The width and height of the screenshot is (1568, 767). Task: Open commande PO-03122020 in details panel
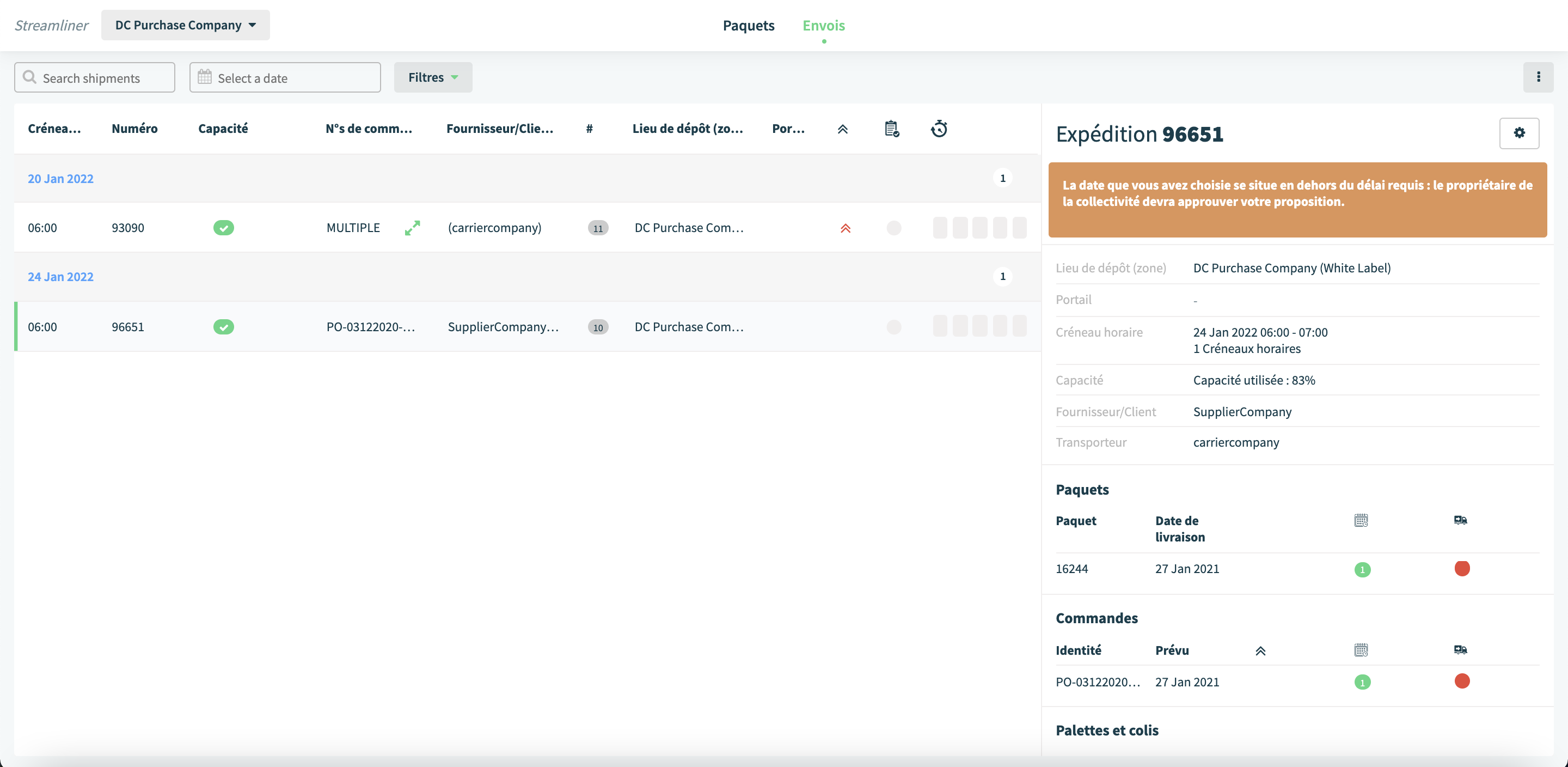point(1098,683)
